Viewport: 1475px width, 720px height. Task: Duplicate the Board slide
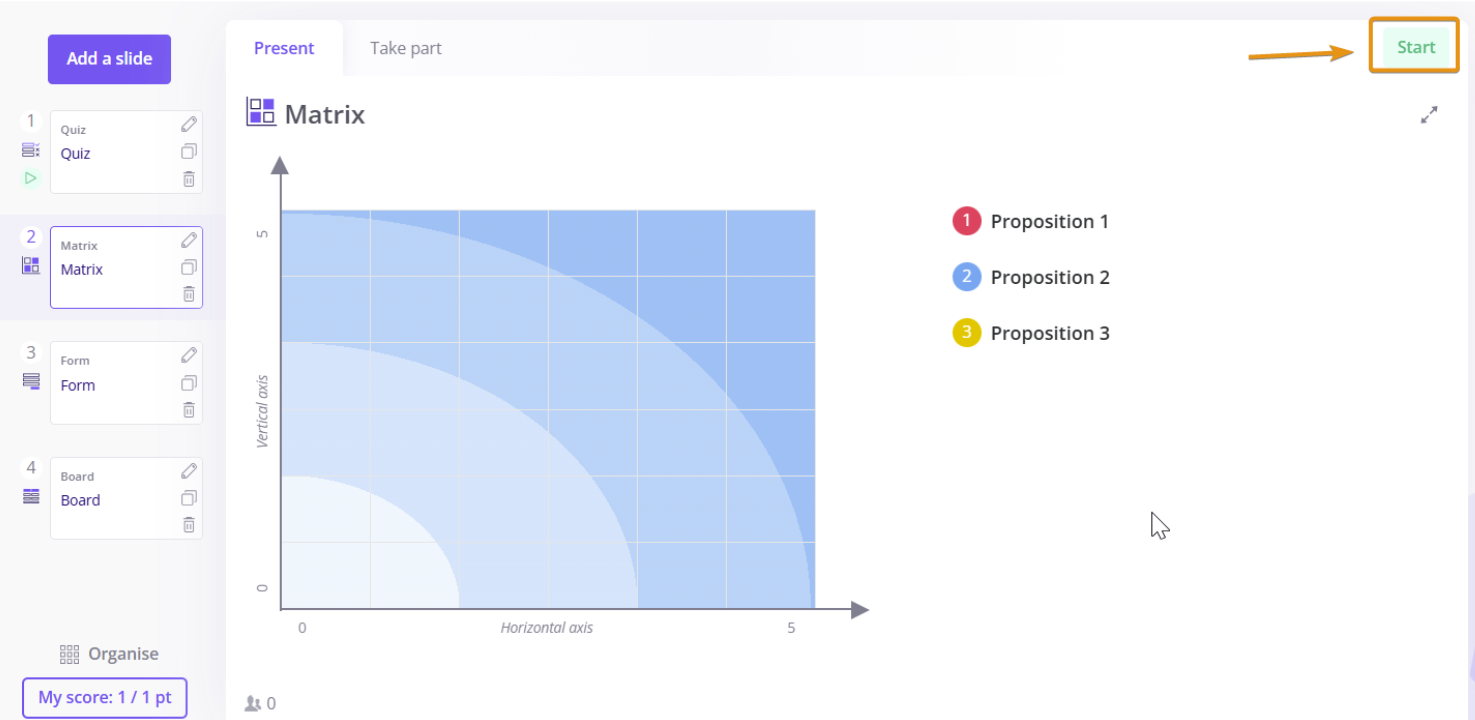[189, 498]
